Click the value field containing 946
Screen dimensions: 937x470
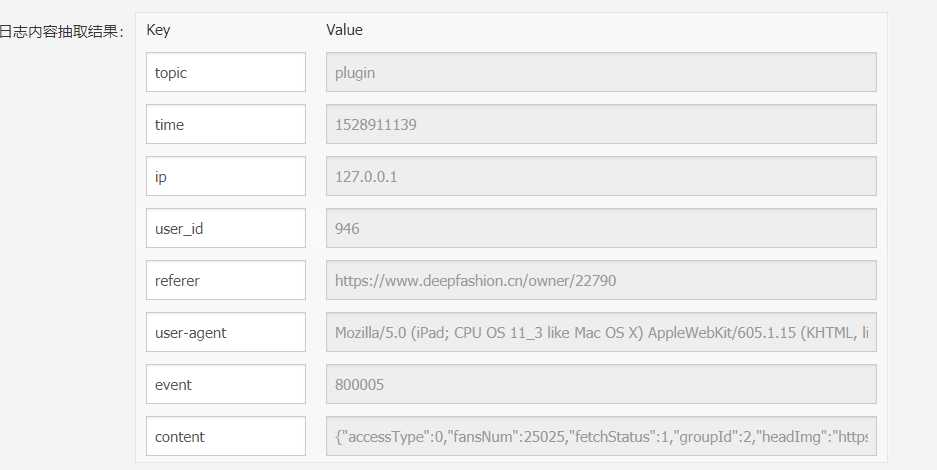(x=600, y=229)
